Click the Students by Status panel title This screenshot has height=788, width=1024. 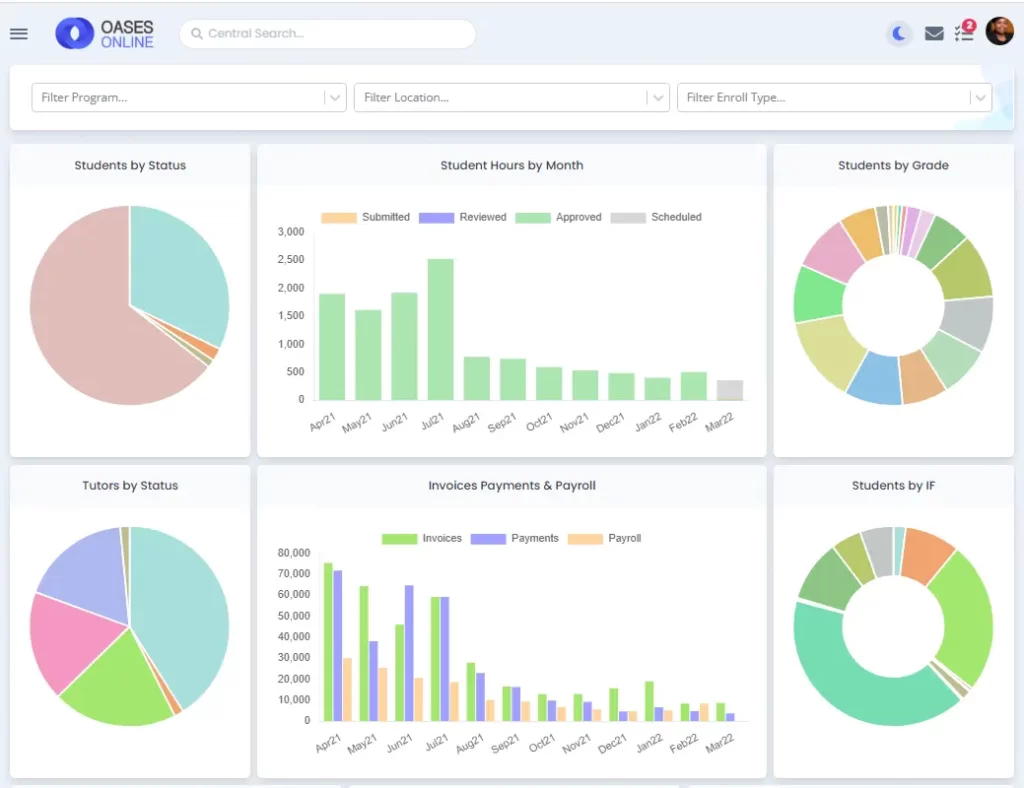pyautogui.click(x=130, y=166)
